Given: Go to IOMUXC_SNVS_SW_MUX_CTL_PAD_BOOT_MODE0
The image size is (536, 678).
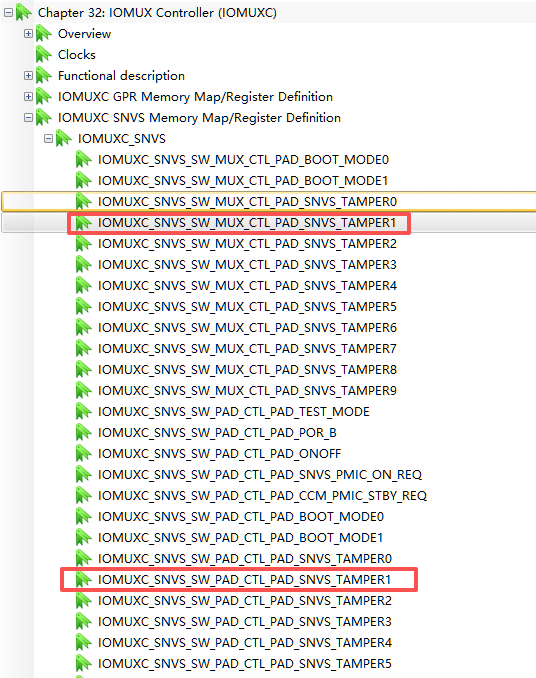Looking at the screenshot, I should pos(243,160).
